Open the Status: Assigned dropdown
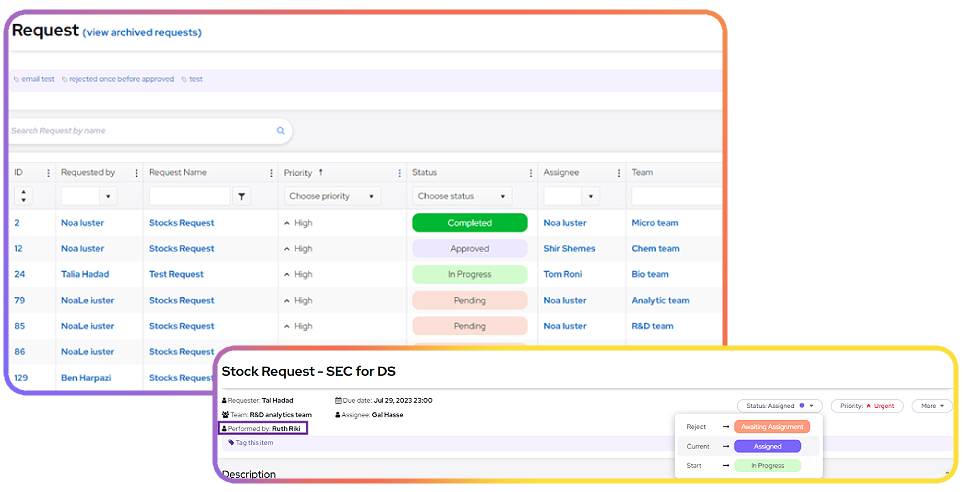 [x=780, y=406]
